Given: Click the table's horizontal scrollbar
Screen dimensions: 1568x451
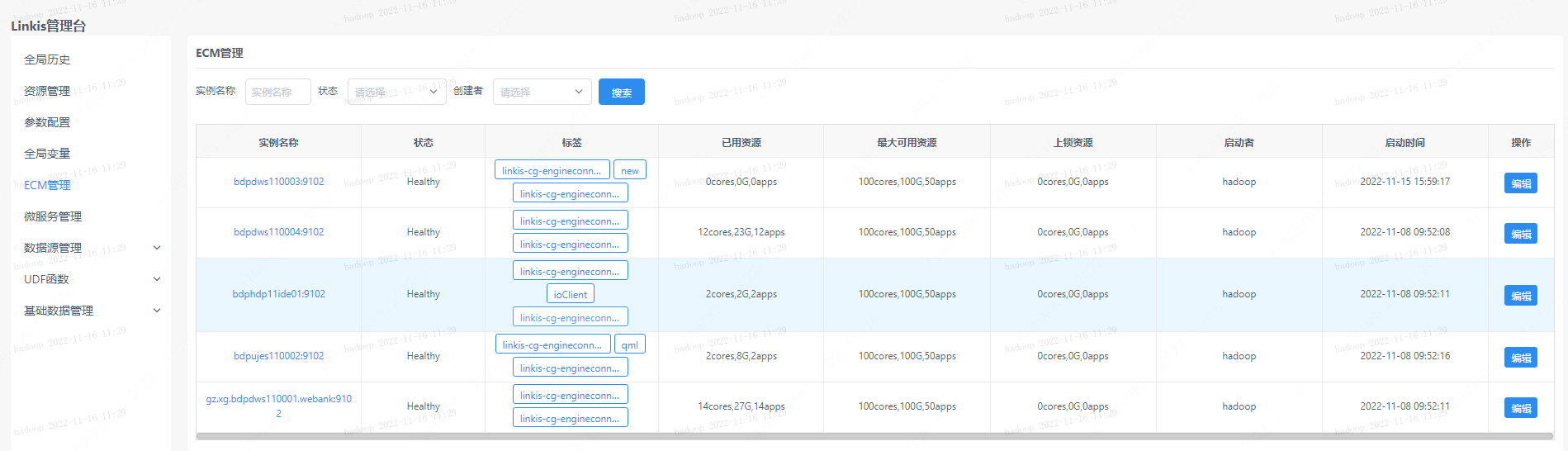Looking at the screenshot, I should (874, 436).
